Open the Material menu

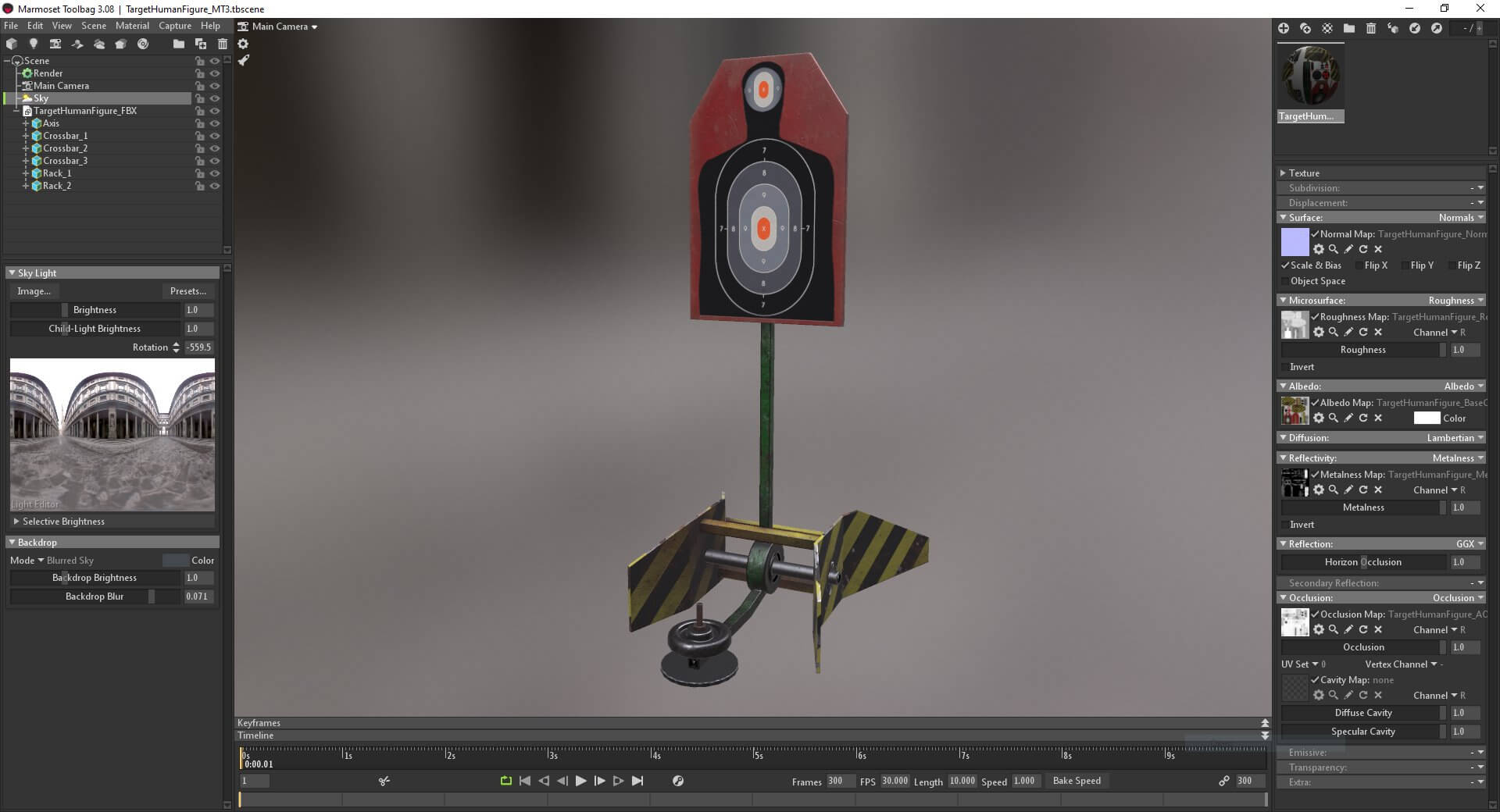[132, 26]
